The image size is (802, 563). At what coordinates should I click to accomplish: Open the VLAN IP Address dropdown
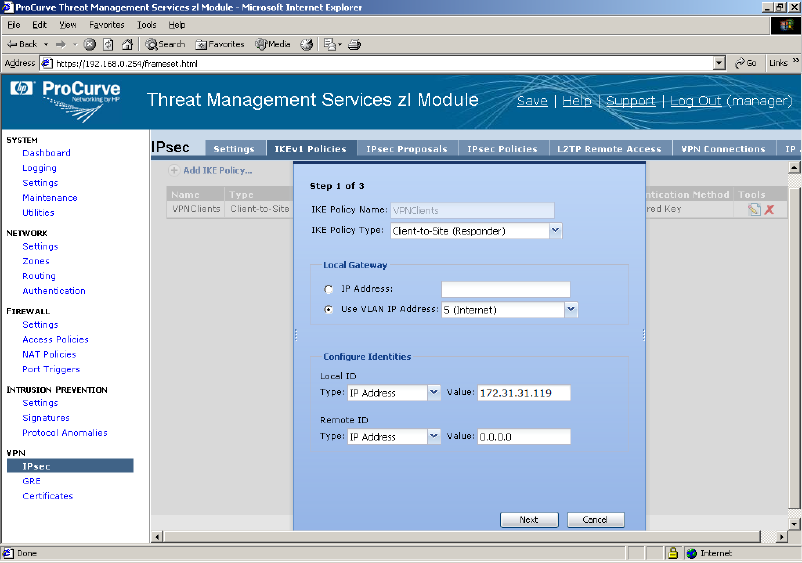coord(571,309)
